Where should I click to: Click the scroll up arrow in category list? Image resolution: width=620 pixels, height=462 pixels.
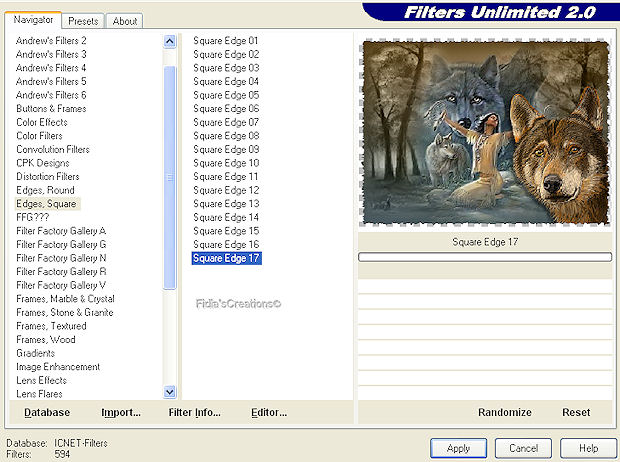(170, 41)
